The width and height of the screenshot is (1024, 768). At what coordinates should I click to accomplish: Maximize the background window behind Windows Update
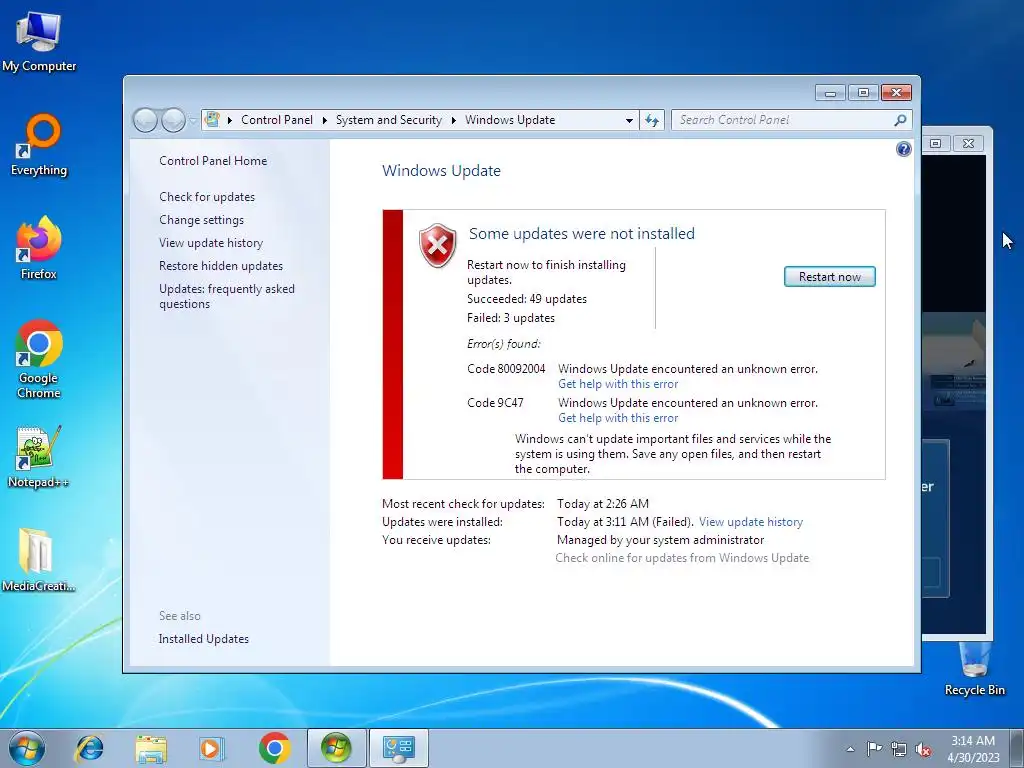(x=936, y=143)
